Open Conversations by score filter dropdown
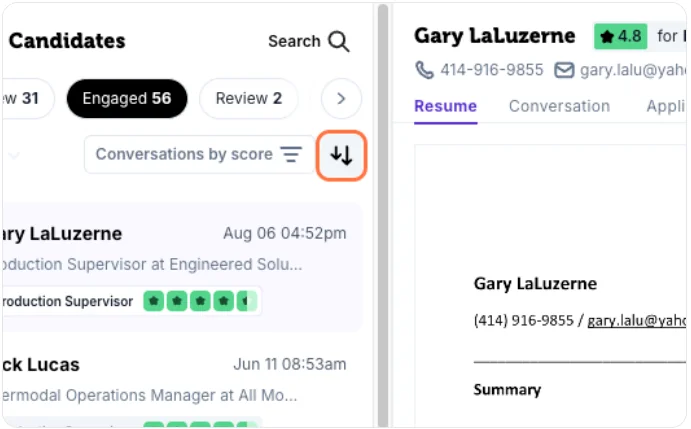The width and height of the screenshot is (691, 429). [x=199, y=154]
